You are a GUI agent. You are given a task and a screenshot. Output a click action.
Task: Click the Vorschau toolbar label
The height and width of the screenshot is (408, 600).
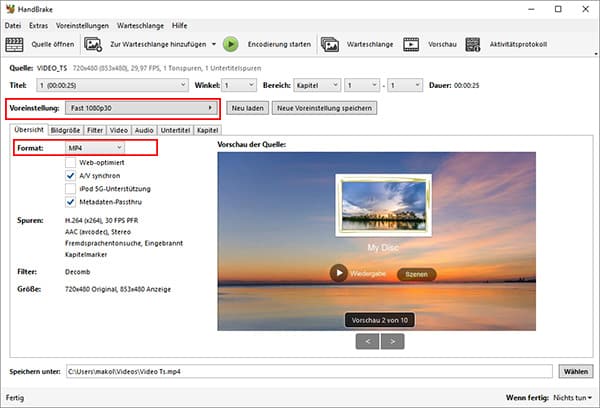pyautogui.click(x=442, y=44)
